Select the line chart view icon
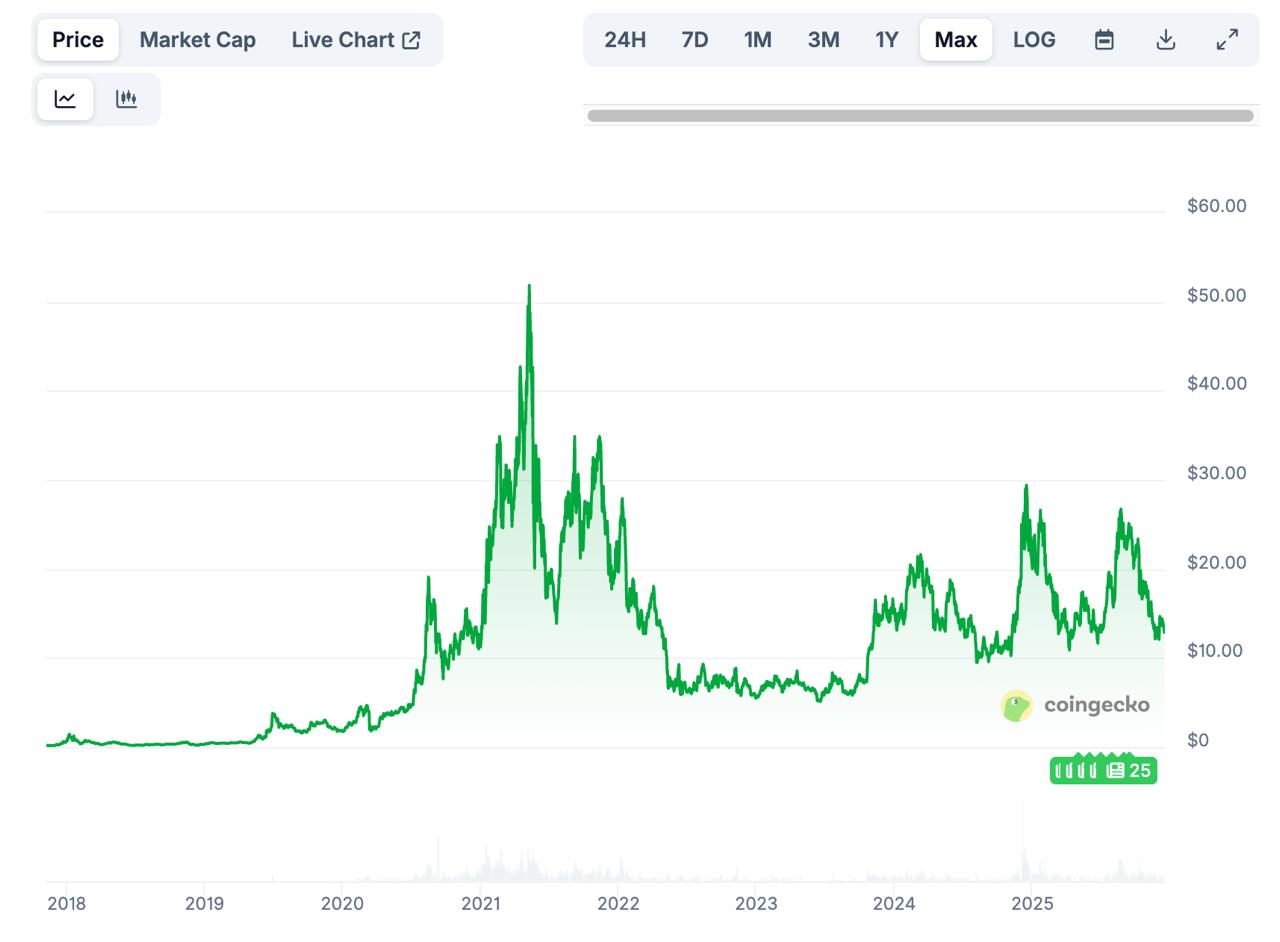Image resolution: width=1280 pixels, height=942 pixels. pyautogui.click(x=65, y=99)
